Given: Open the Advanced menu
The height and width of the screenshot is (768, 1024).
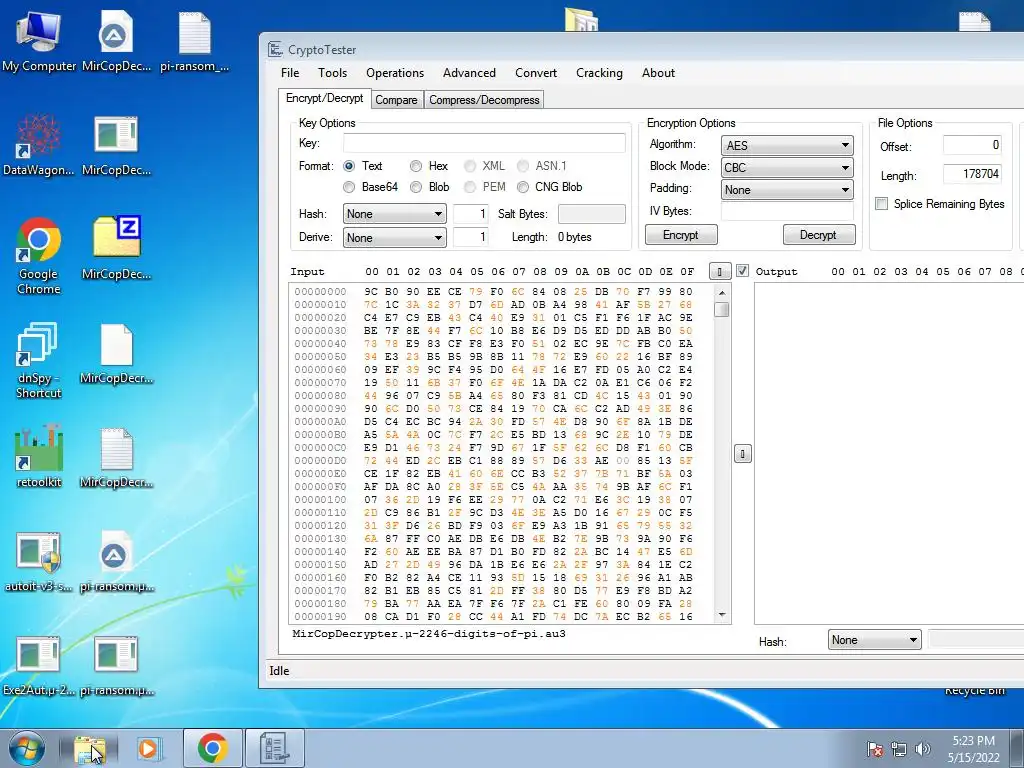Looking at the screenshot, I should pos(469,72).
